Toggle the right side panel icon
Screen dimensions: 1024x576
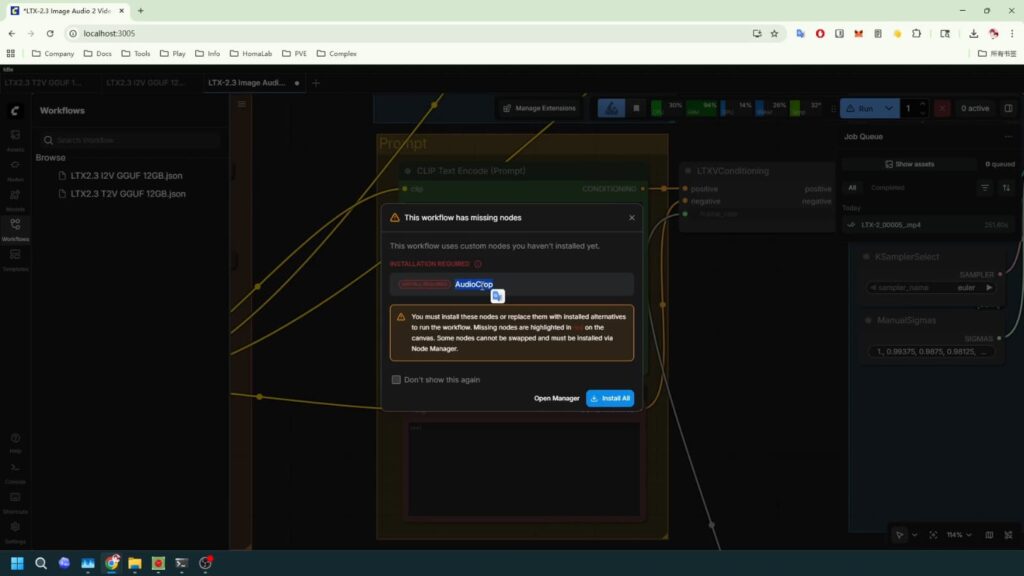(x=1008, y=108)
